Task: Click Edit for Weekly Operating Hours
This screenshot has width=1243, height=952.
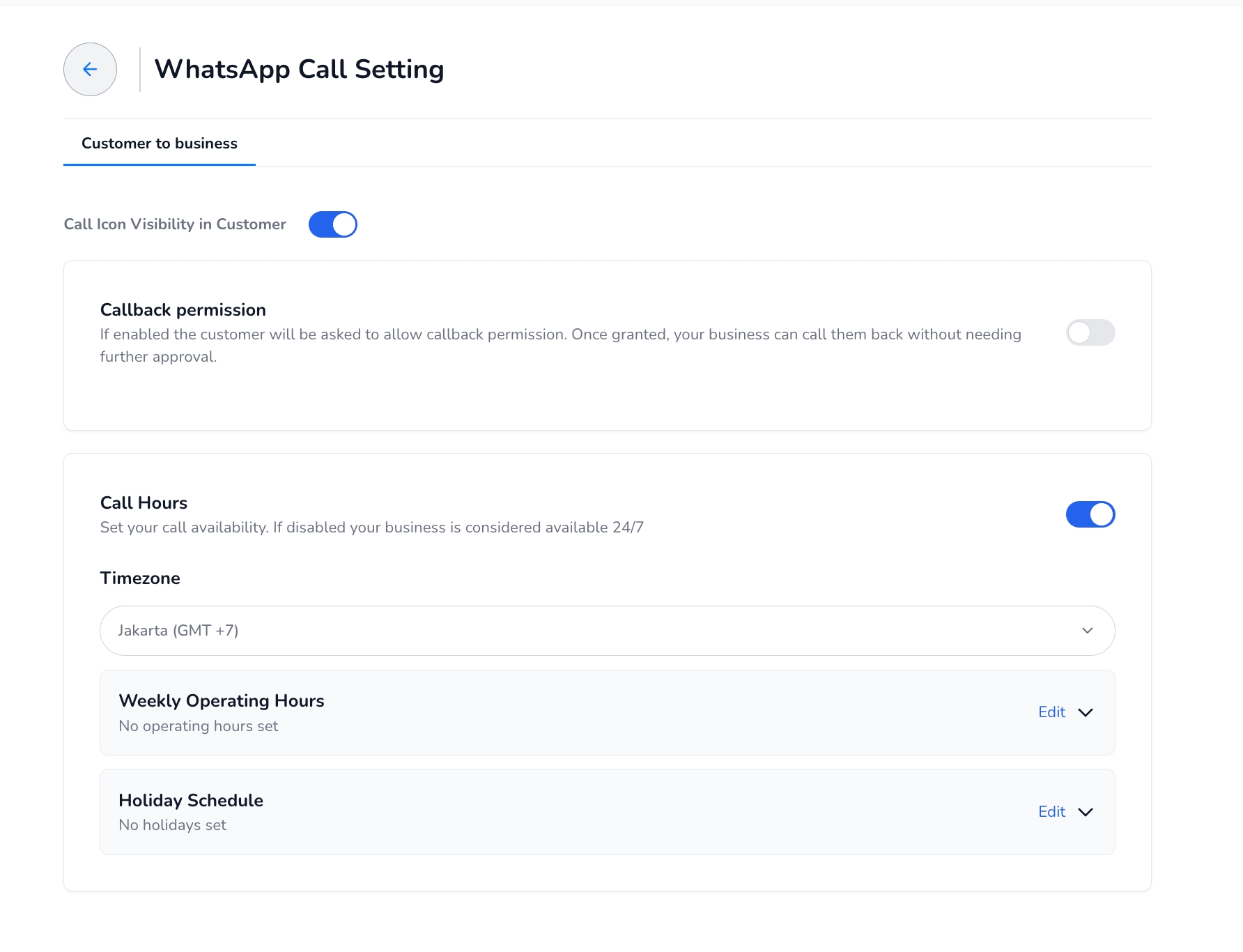Action: pyautogui.click(x=1051, y=712)
